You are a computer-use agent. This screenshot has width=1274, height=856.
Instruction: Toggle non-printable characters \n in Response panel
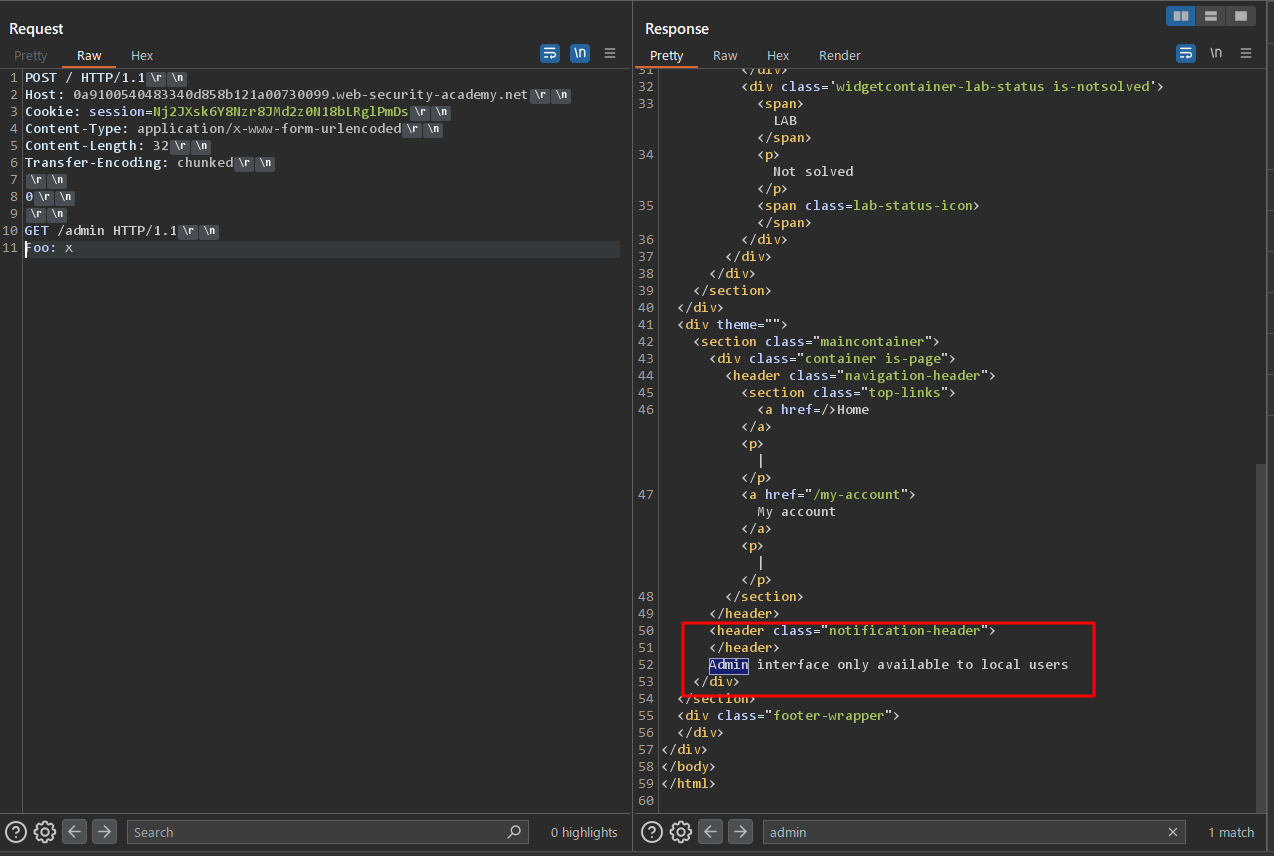1216,53
